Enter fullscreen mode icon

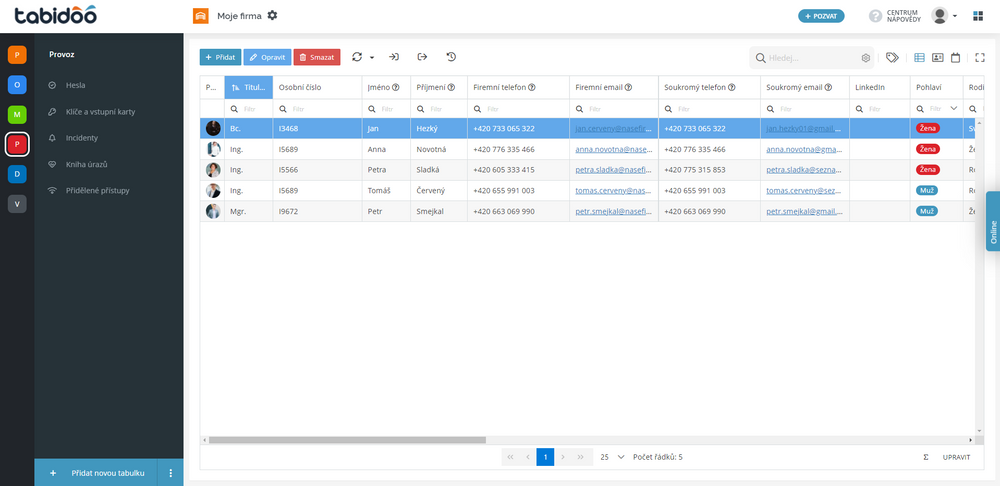click(x=980, y=57)
